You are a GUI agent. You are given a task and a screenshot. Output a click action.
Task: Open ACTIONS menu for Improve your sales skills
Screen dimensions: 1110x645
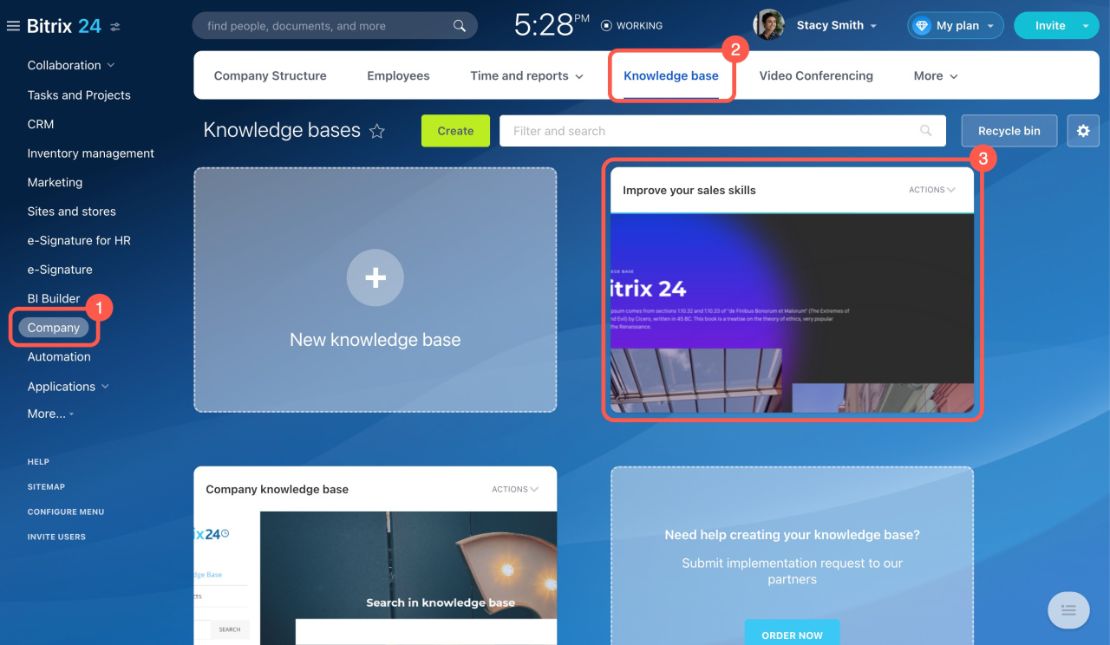click(932, 190)
